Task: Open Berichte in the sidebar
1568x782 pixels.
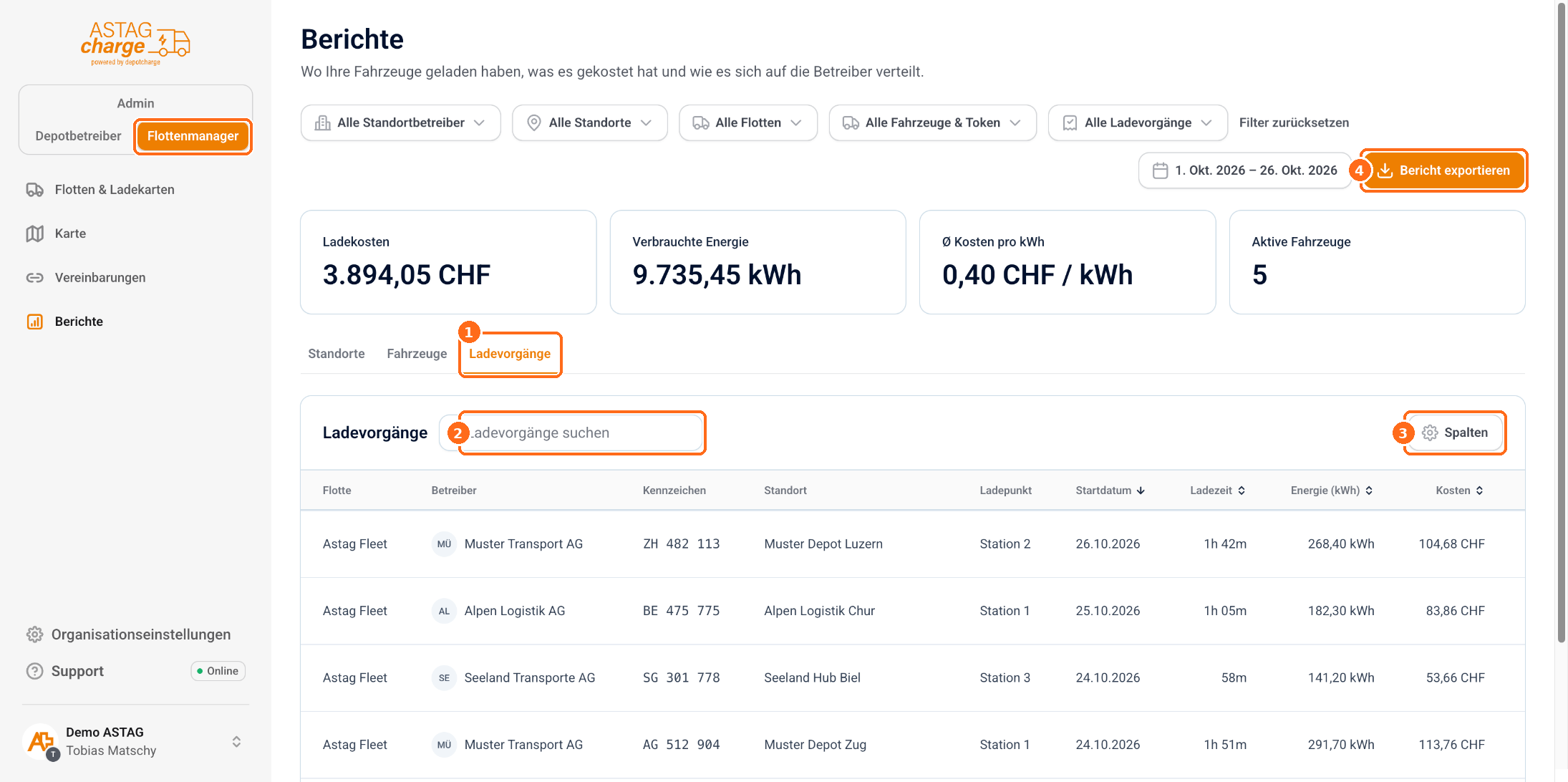Action: coord(79,322)
